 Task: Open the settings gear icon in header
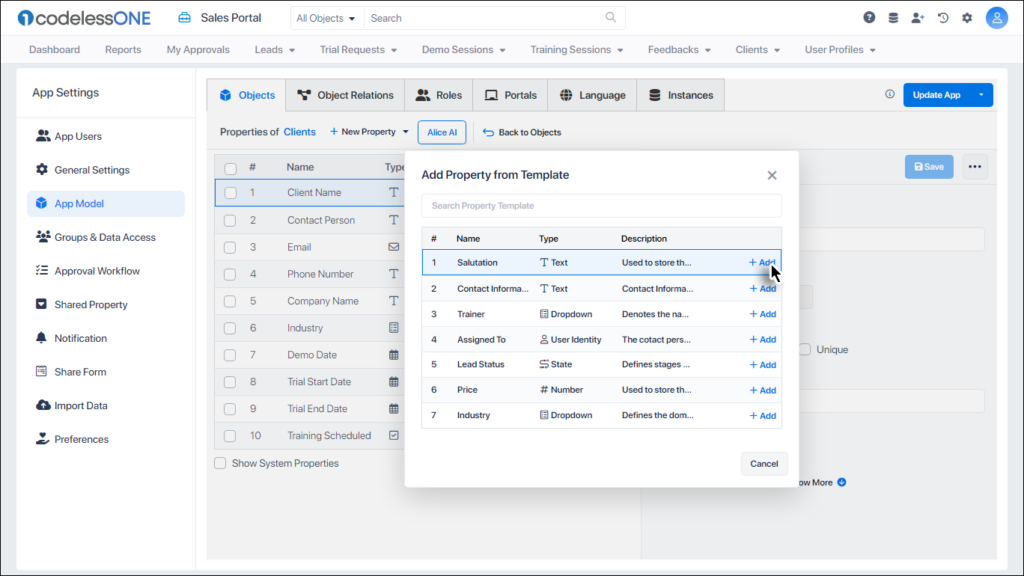tap(967, 18)
